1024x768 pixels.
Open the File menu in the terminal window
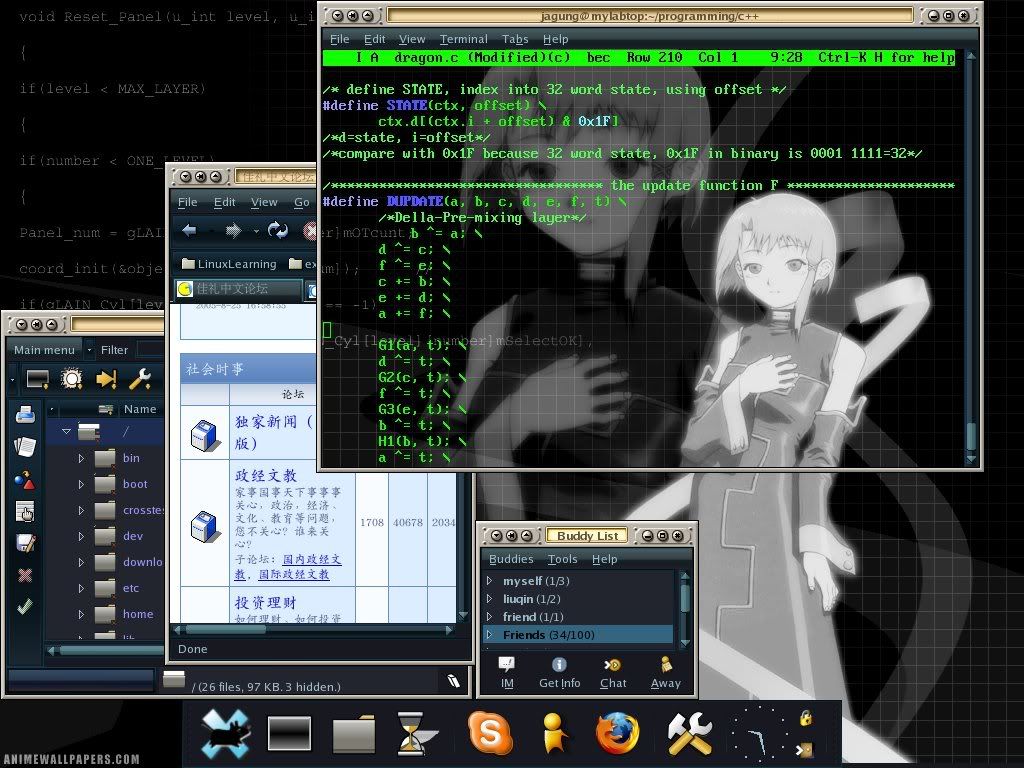(339, 39)
